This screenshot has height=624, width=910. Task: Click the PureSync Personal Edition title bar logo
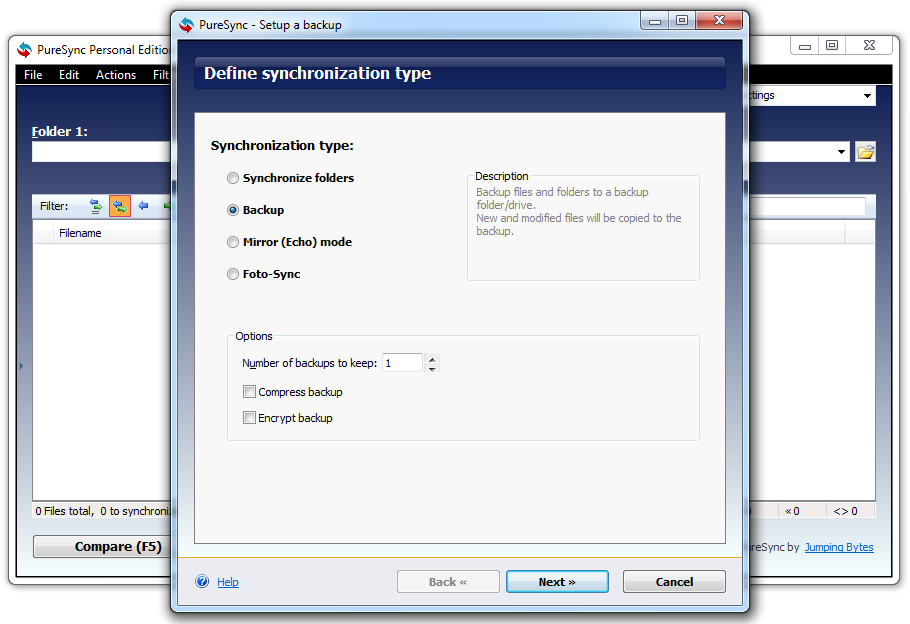coord(24,50)
